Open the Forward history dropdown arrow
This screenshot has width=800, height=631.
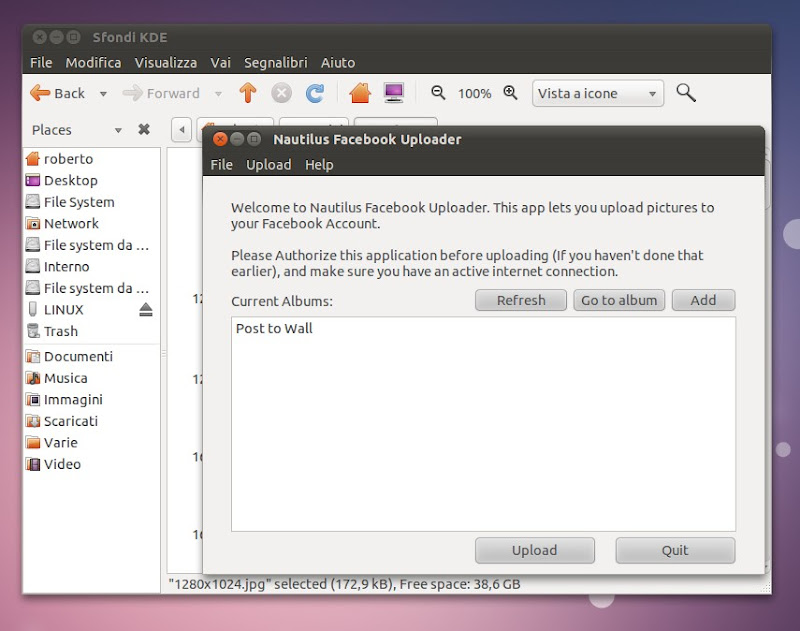point(218,94)
